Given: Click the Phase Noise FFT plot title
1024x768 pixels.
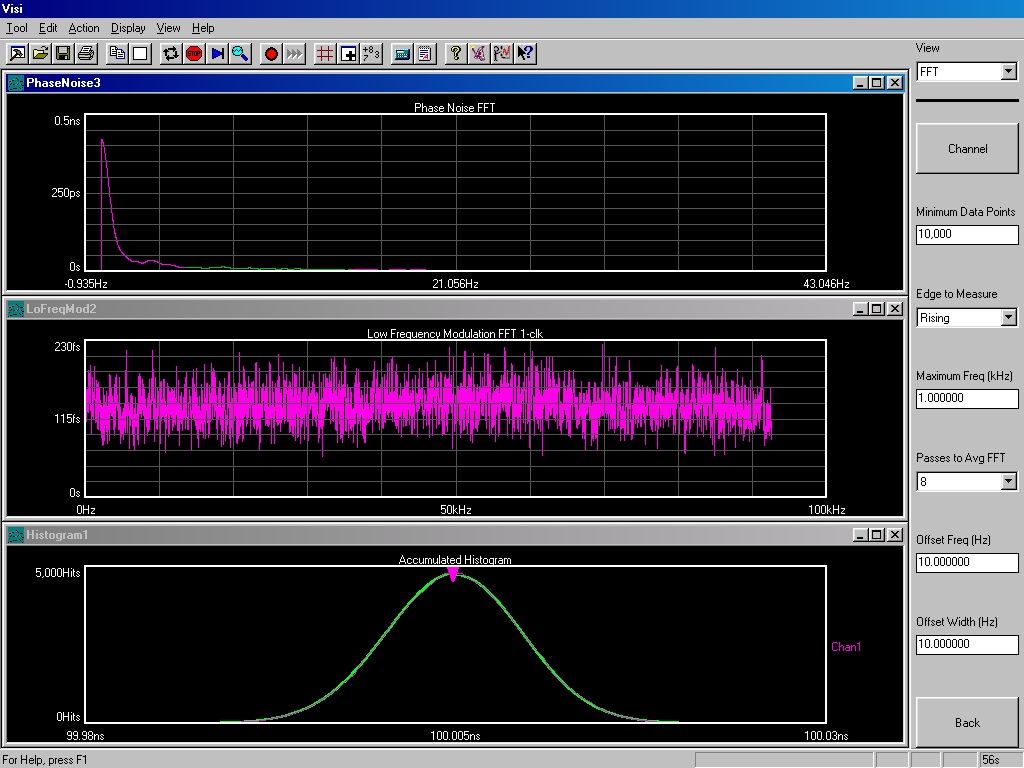Looking at the screenshot, I should 455,107.
